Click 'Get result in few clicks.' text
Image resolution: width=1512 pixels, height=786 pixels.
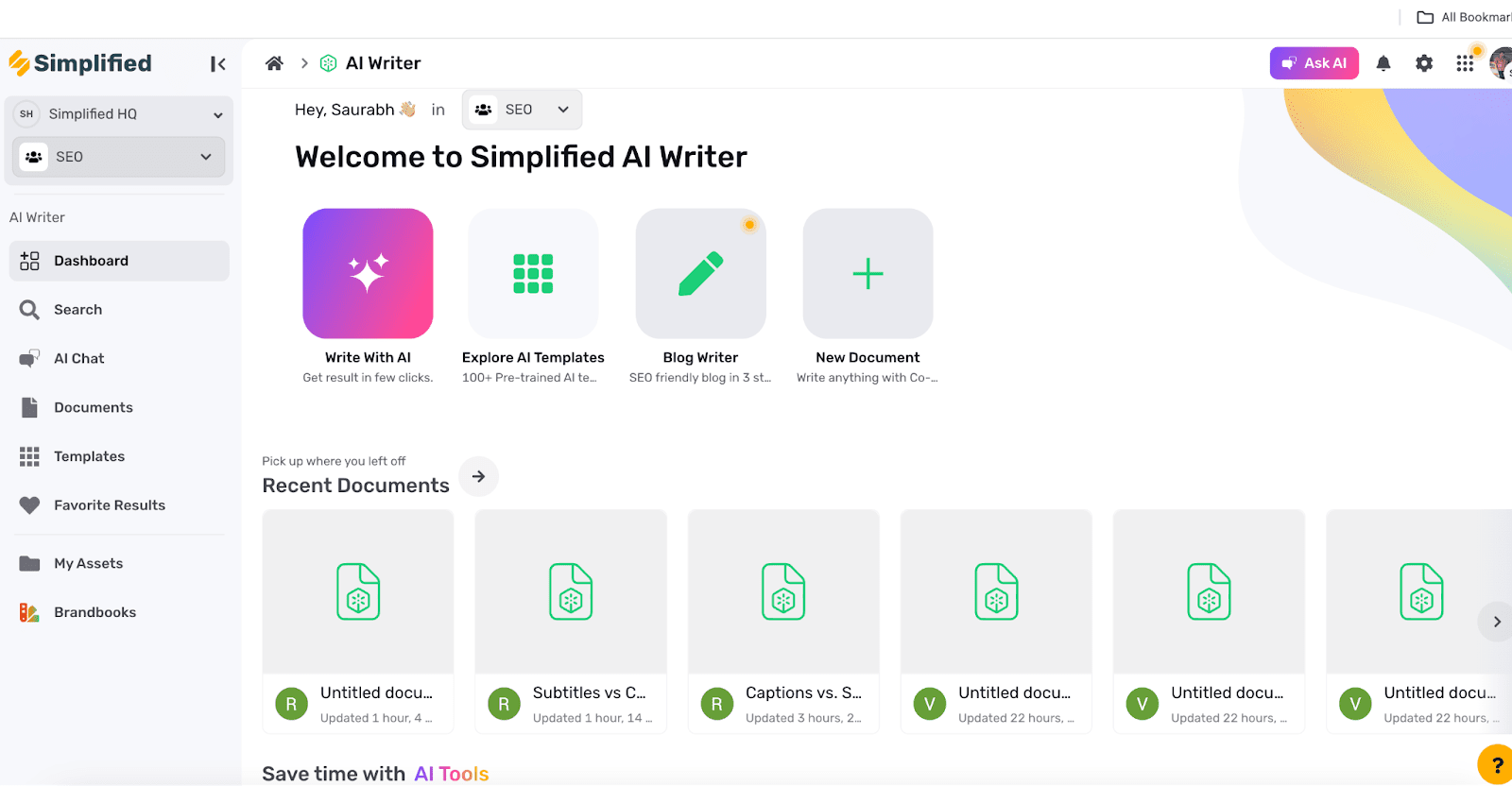pyautogui.click(x=368, y=378)
